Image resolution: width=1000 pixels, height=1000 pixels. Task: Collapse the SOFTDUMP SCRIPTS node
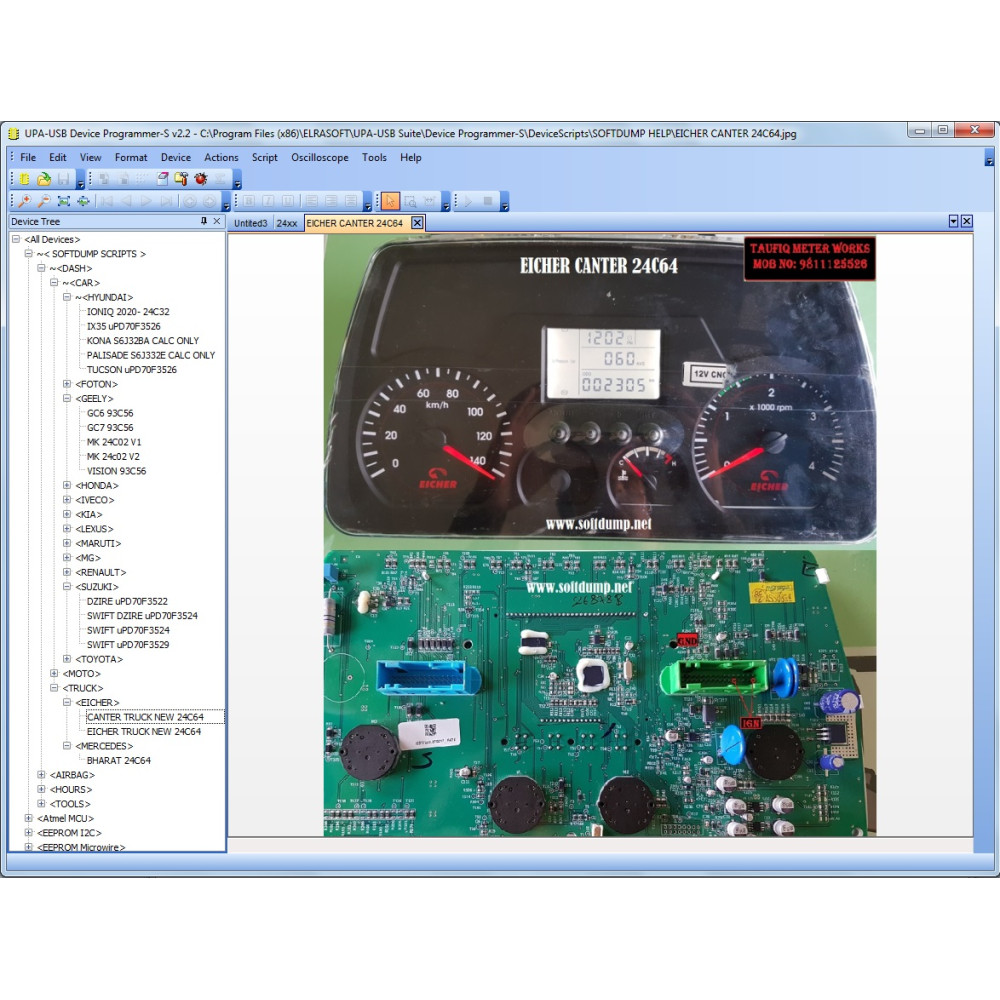[x=29, y=254]
